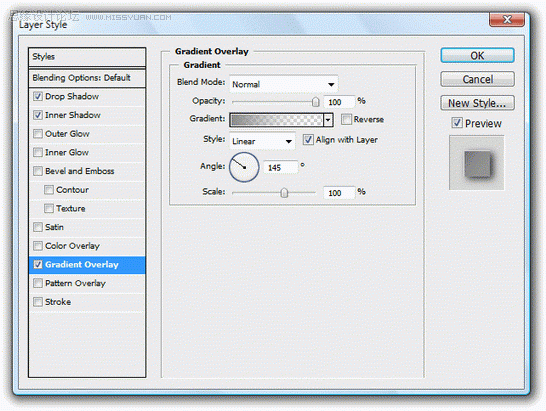Open the Style Linear dropdown

tap(262, 141)
